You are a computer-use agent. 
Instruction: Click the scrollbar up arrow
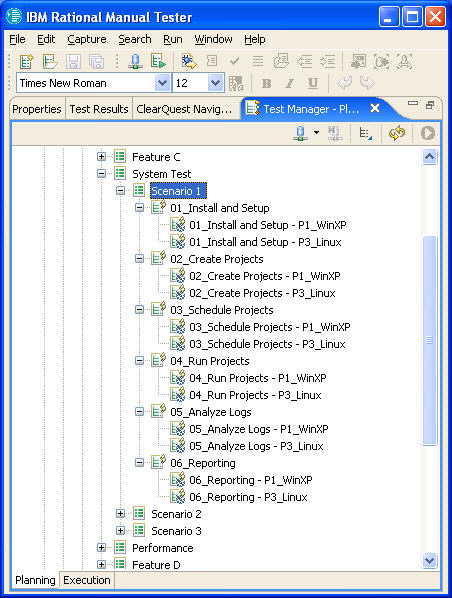coord(429,157)
